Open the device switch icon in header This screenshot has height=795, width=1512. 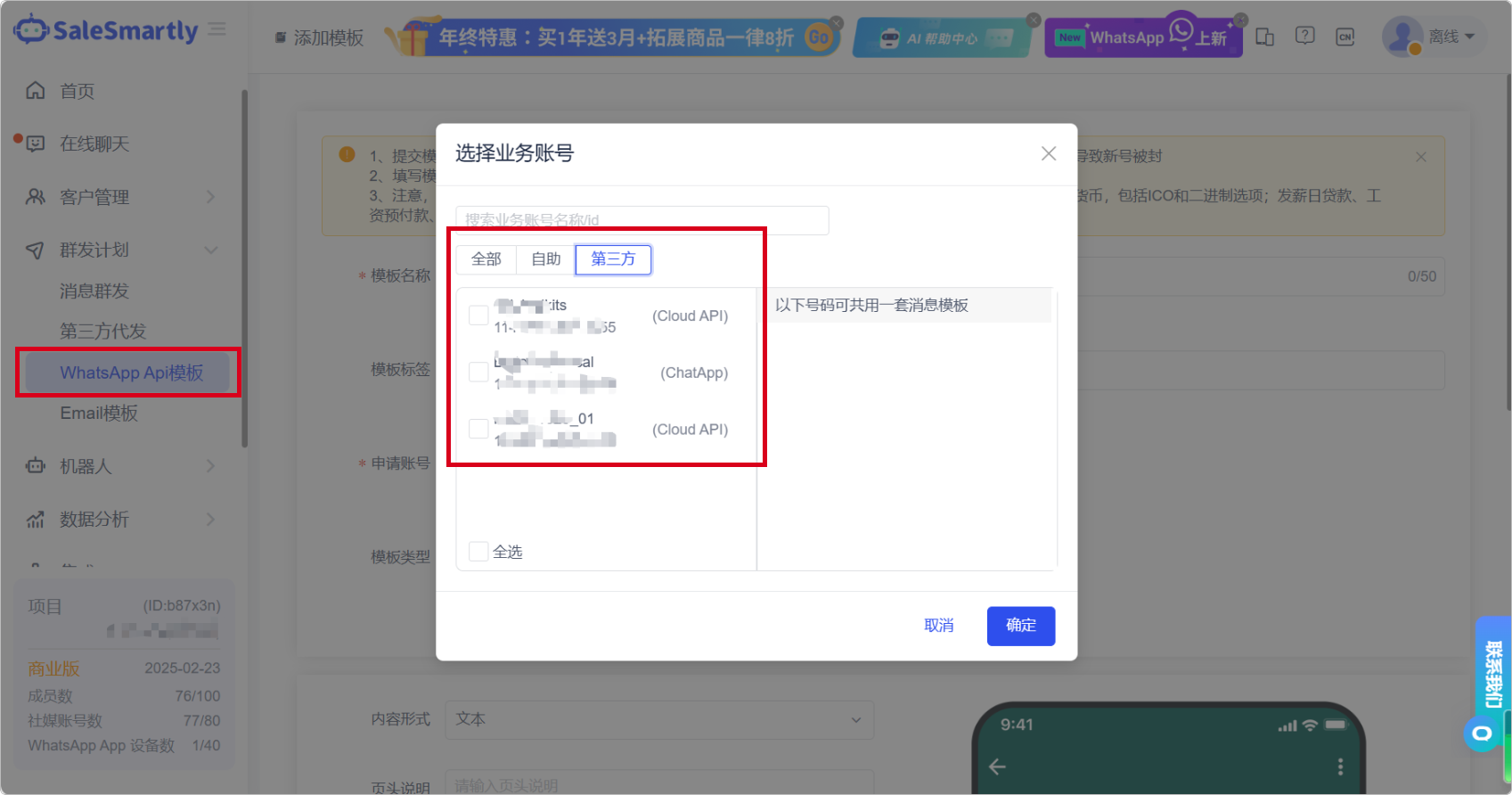(x=1264, y=37)
